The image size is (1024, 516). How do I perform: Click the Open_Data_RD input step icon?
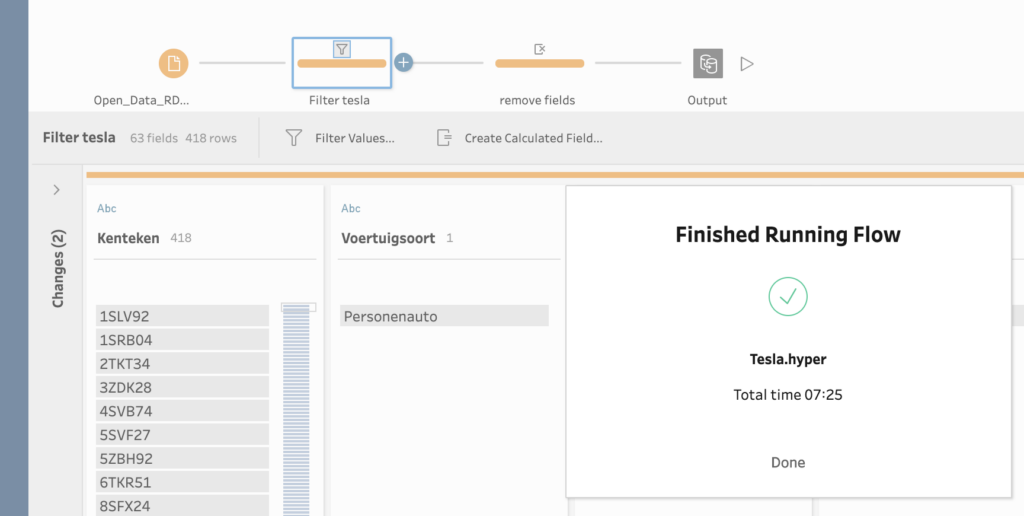[x=173, y=64]
